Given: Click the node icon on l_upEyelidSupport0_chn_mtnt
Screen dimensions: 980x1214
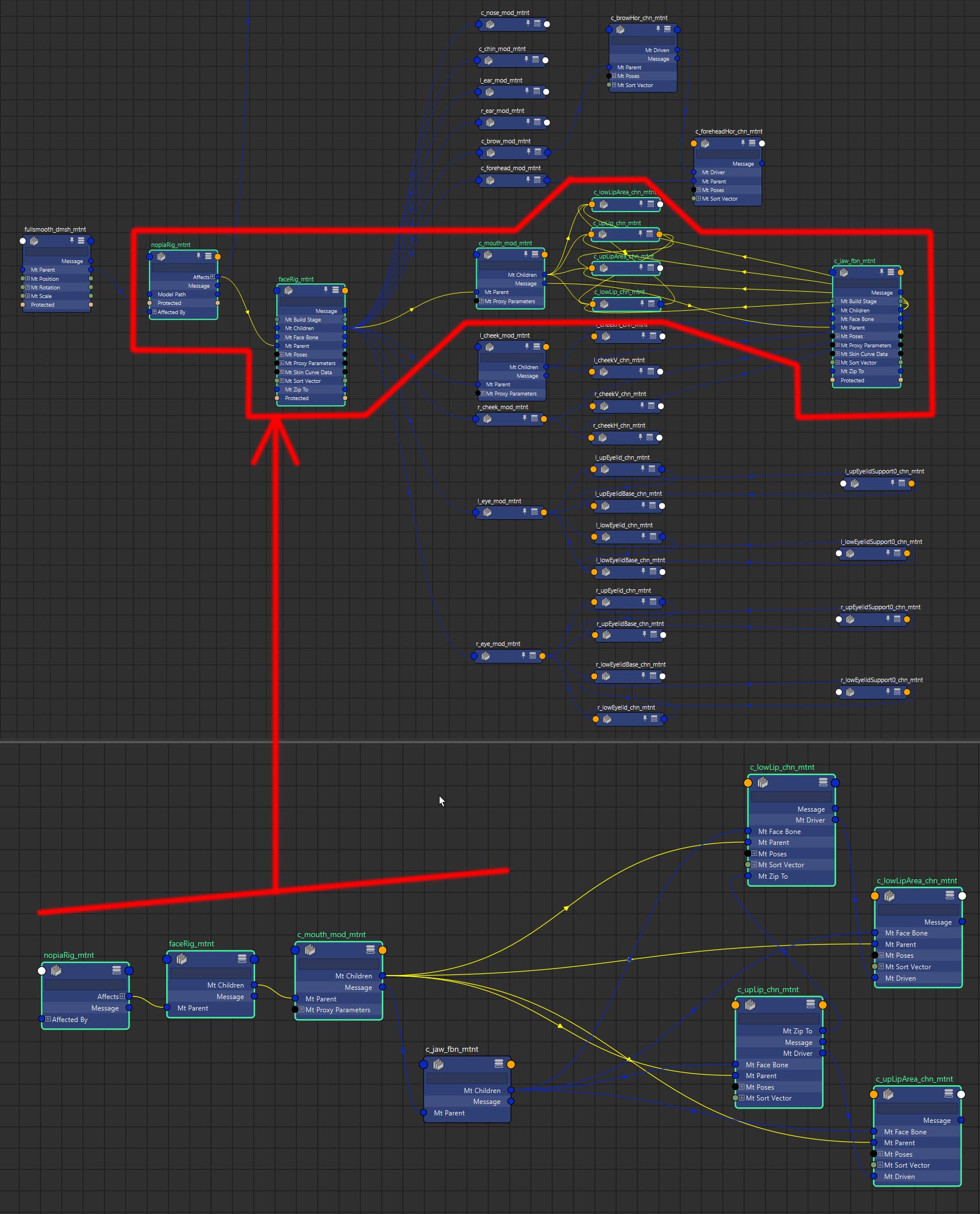Looking at the screenshot, I should (x=854, y=483).
